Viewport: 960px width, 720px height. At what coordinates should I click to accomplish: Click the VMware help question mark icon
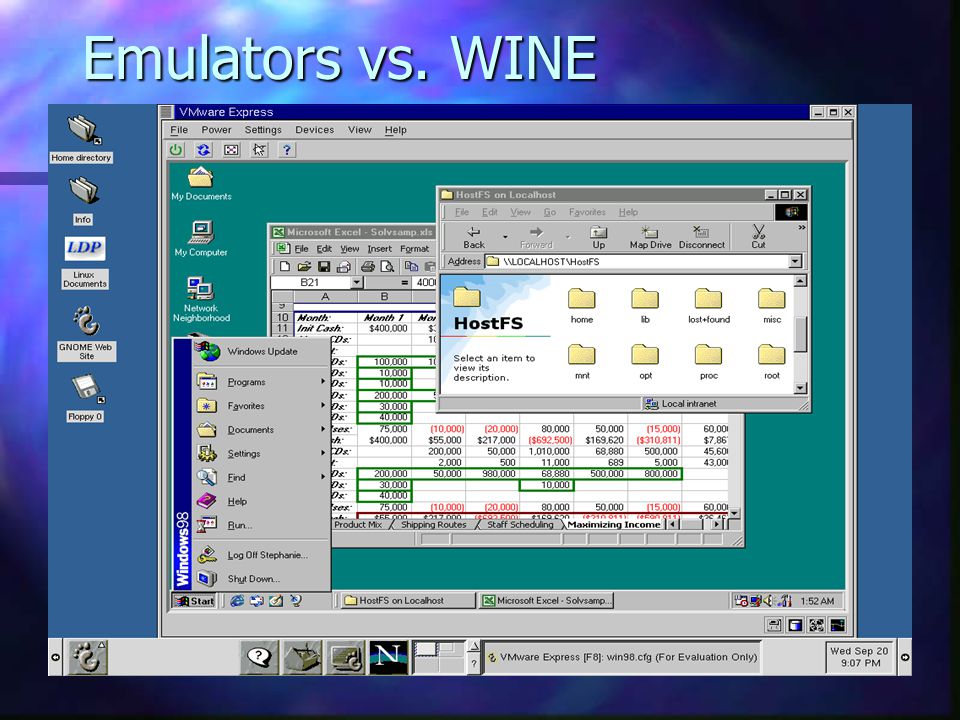coord(287,149)
